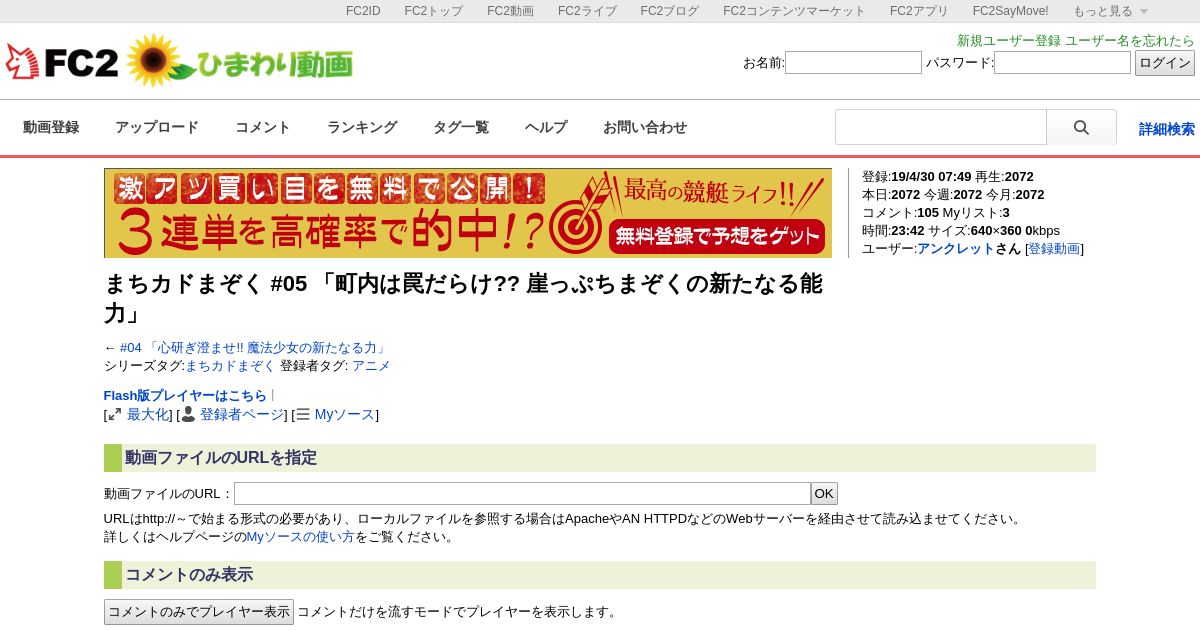This screenshot has width=1200, height=630.
Task: Open FC2トップ link
Action: [x=433, y=11]
